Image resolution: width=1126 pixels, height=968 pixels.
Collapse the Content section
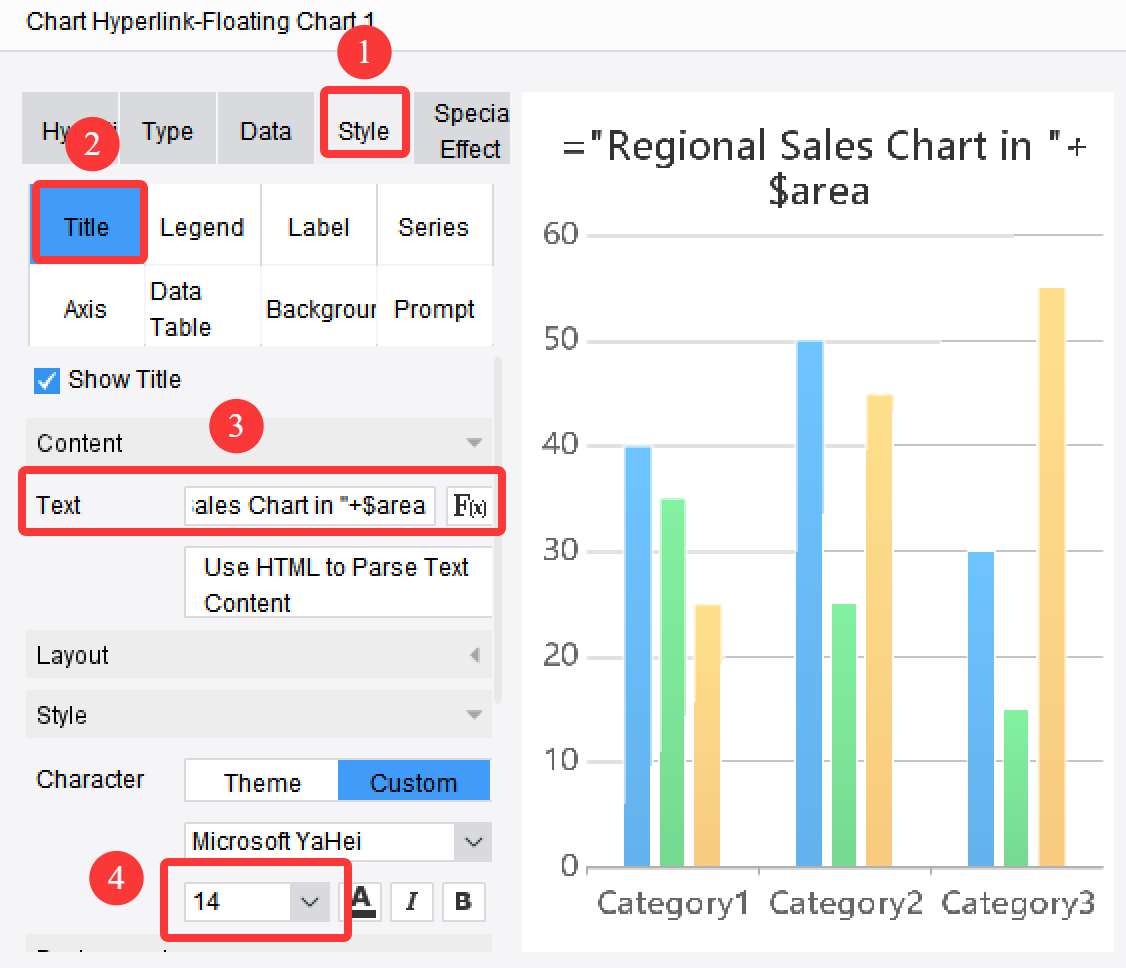point(259,442)
